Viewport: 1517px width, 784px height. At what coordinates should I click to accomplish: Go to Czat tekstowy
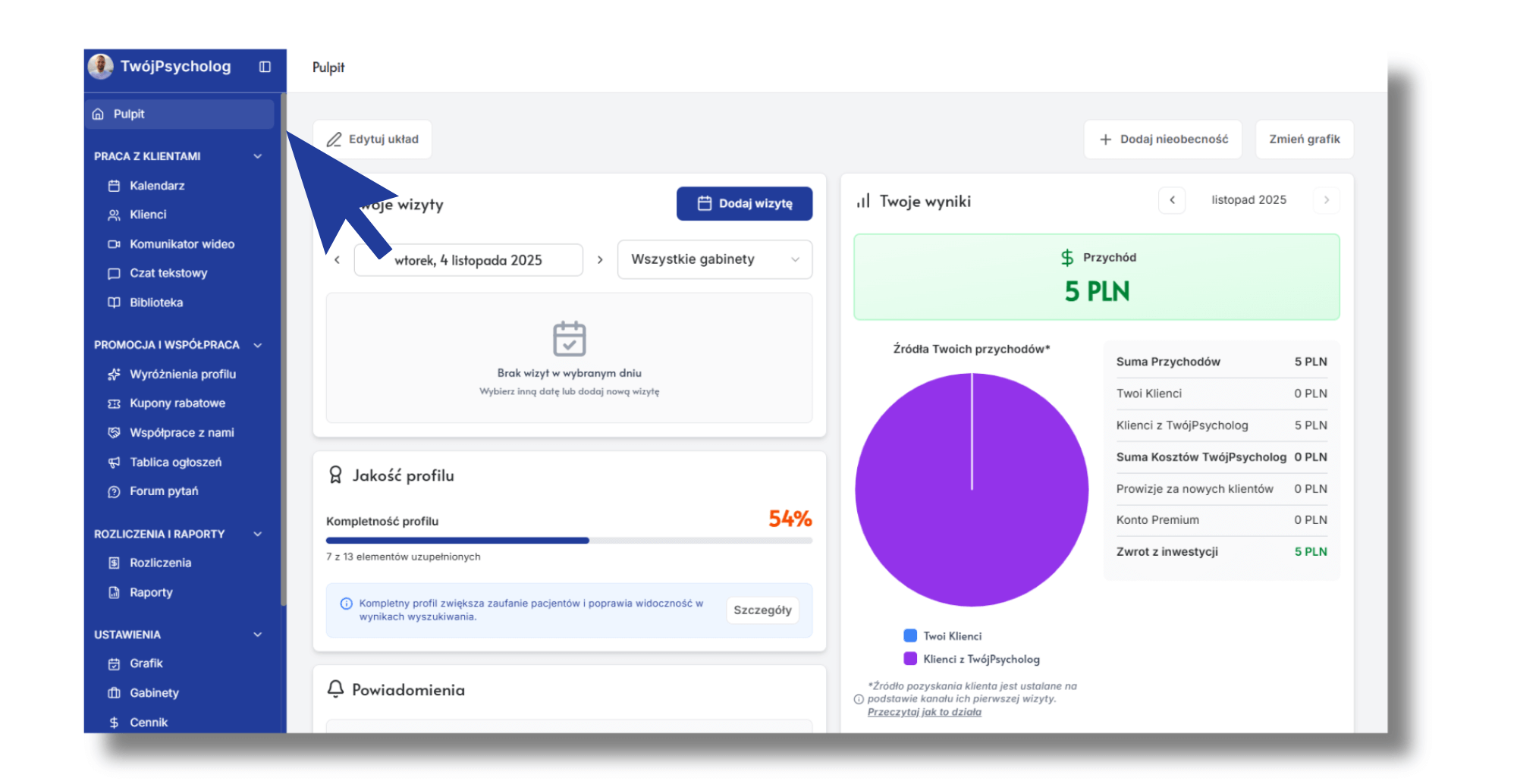pos(168,273)
